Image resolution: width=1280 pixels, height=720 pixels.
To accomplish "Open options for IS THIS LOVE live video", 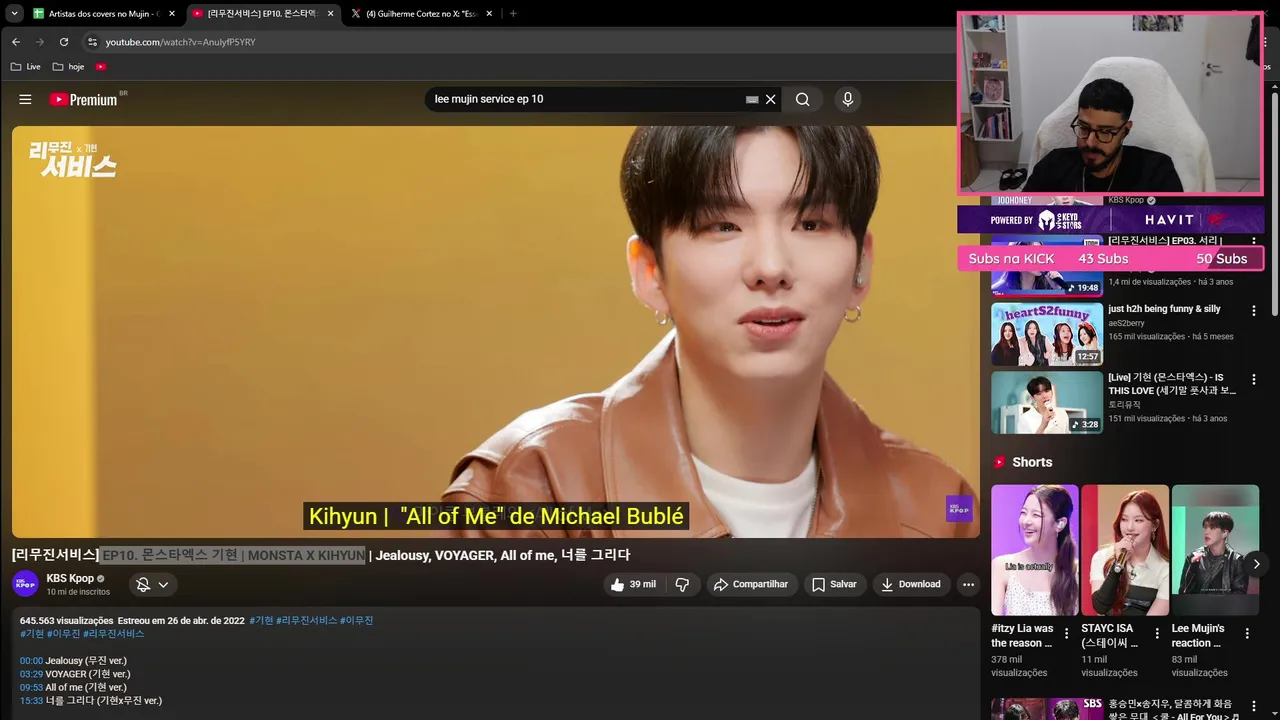I will pyautogui.click(x=1253, y=380).
